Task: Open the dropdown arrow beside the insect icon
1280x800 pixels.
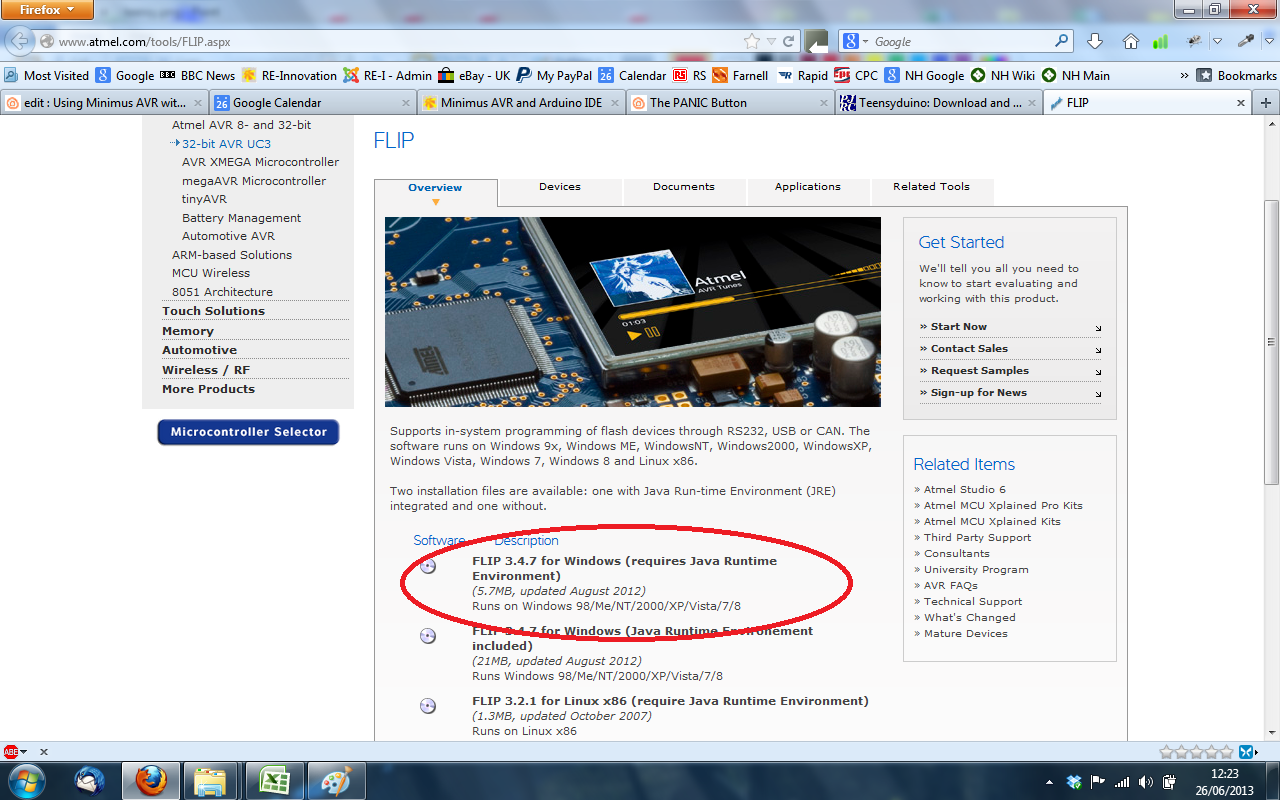Action: point(1217,42)
